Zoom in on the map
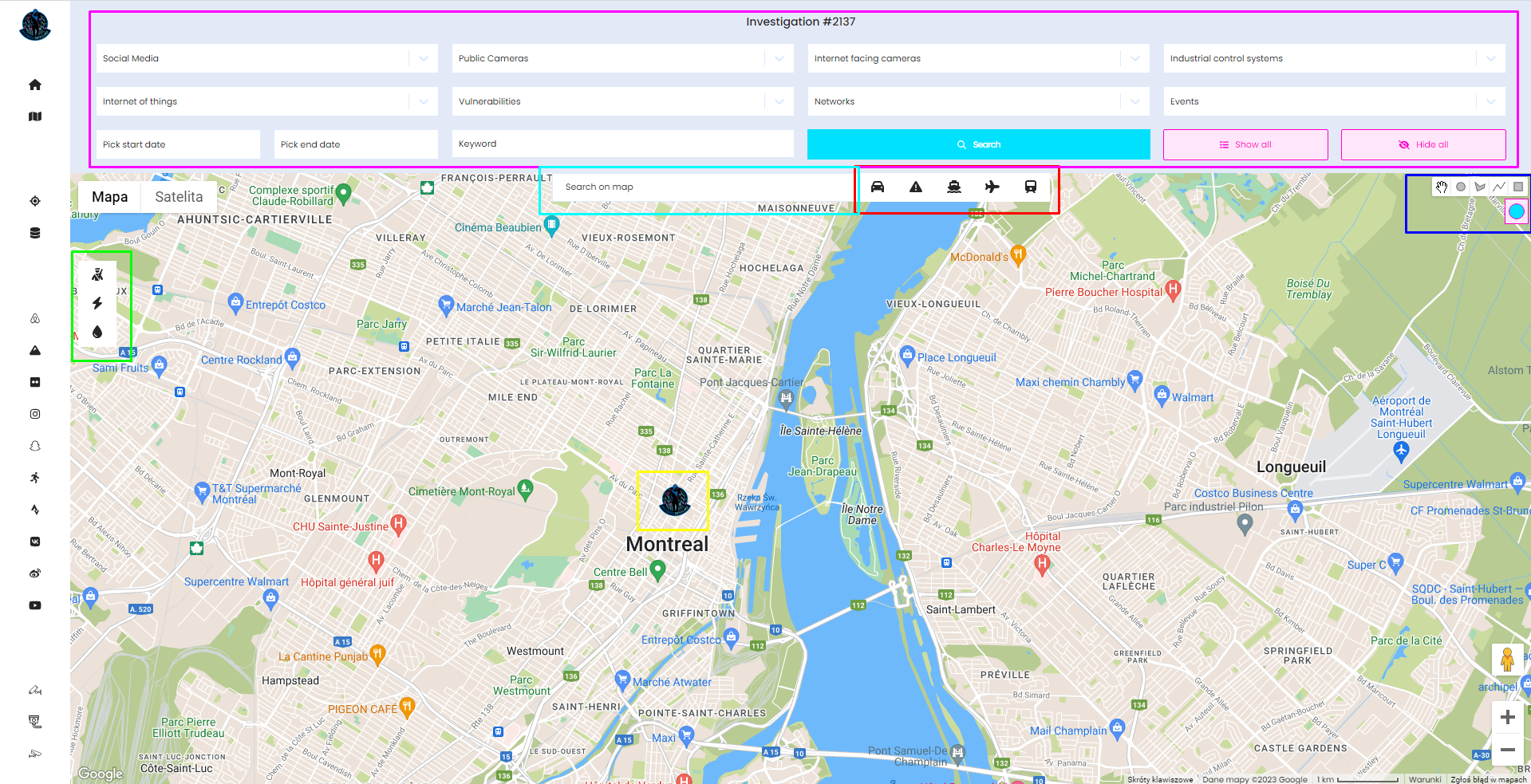Screen dimensions: 1531x784 (1508, 717)
